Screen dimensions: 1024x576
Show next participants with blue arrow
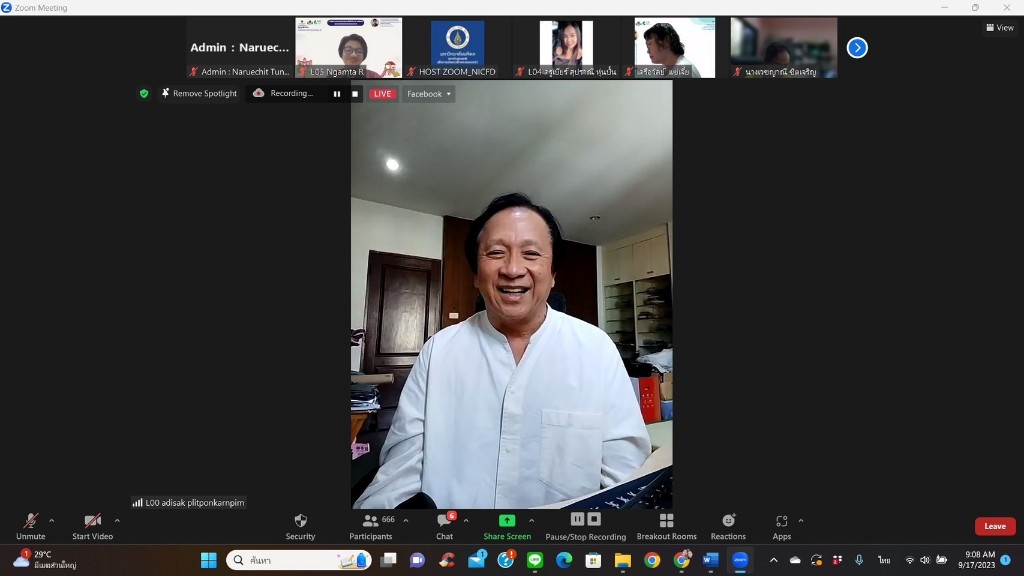857,48
